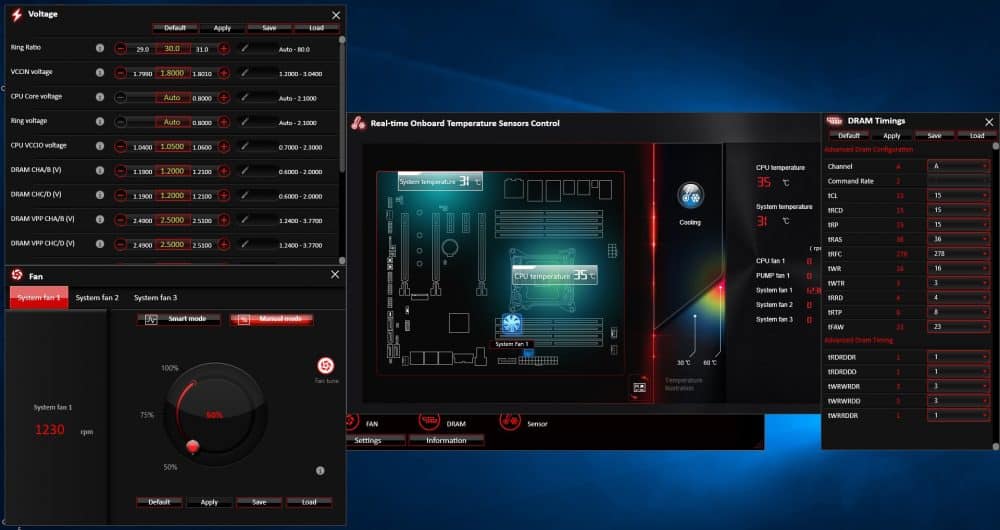Click the Information button in main window

446,441
